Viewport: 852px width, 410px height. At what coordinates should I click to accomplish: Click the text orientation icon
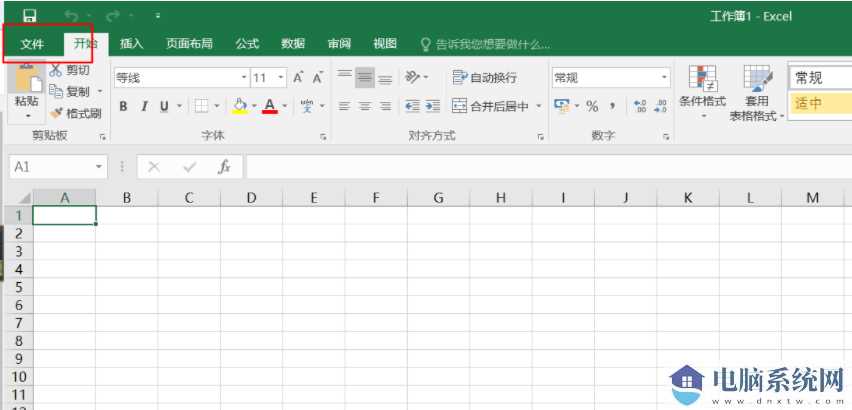tap(413, 78)
